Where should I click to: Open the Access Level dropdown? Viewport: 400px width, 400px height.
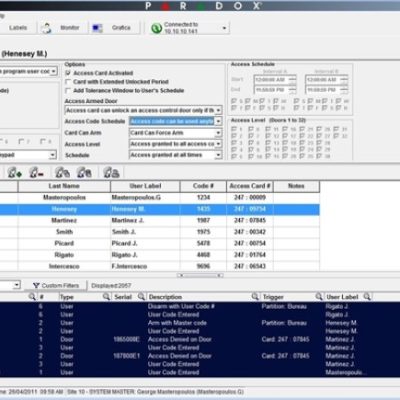(x=218, y=144)
